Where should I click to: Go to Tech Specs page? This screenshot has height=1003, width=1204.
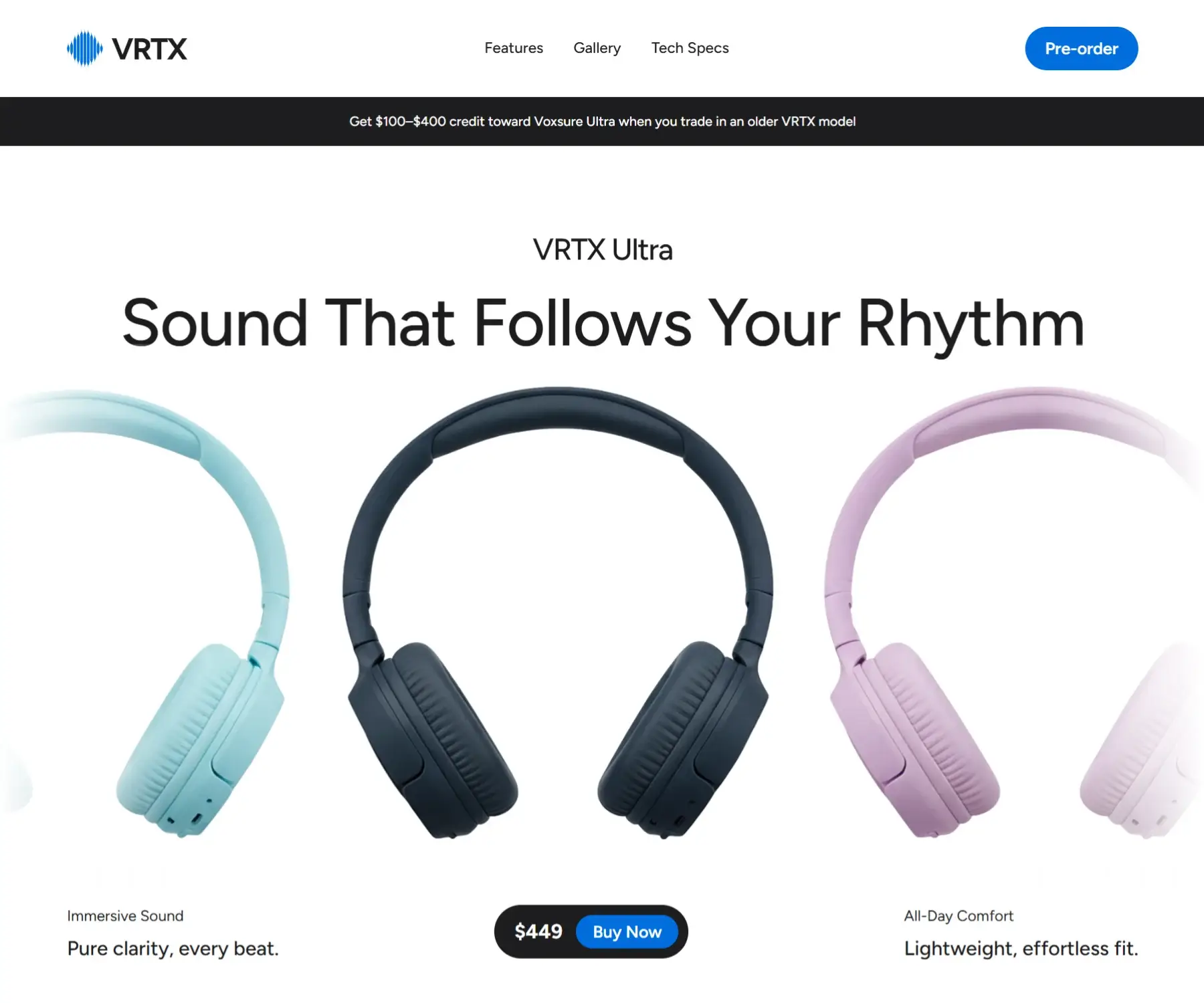coord(690,48)
